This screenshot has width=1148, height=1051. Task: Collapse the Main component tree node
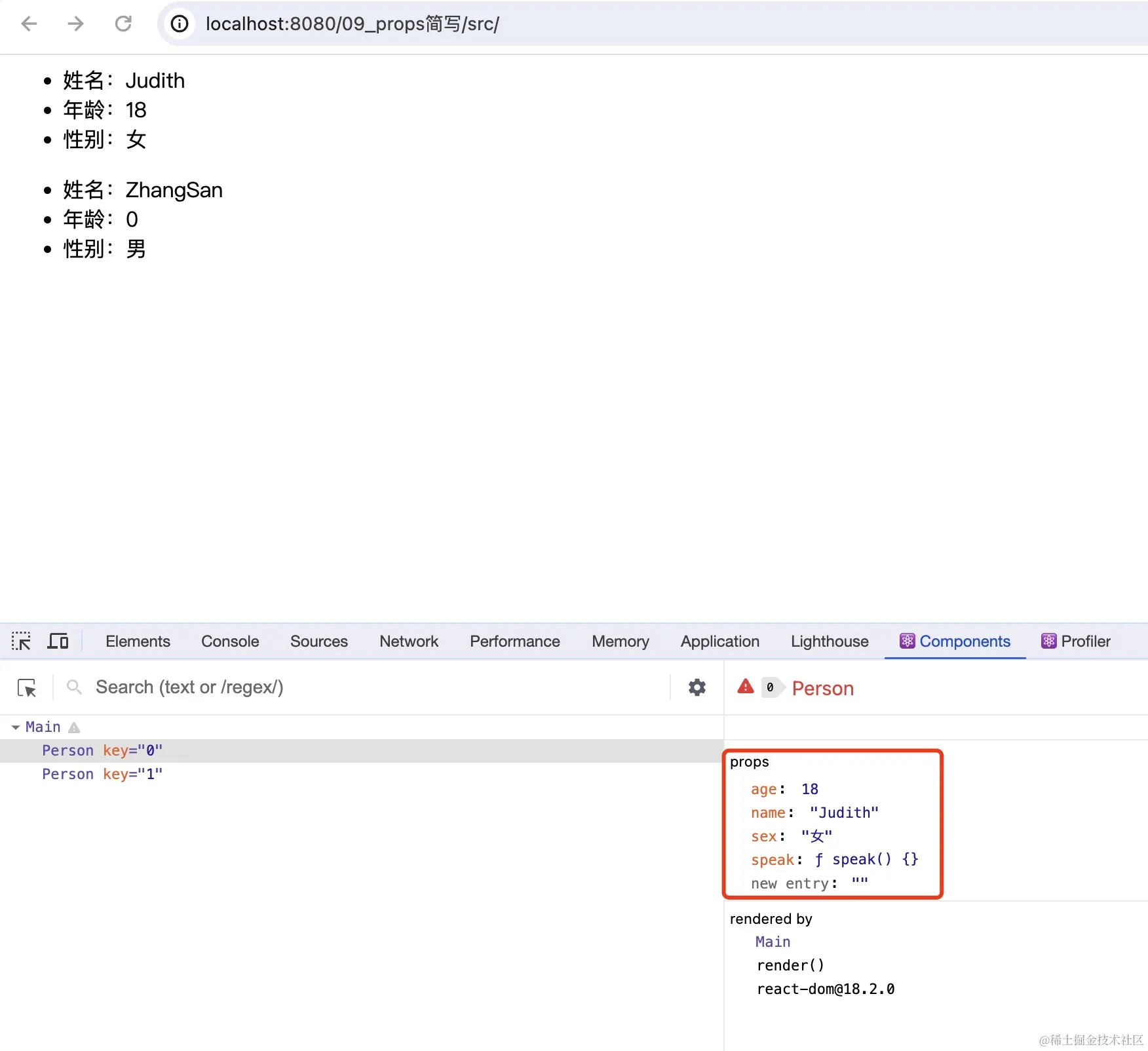(16, 727)
